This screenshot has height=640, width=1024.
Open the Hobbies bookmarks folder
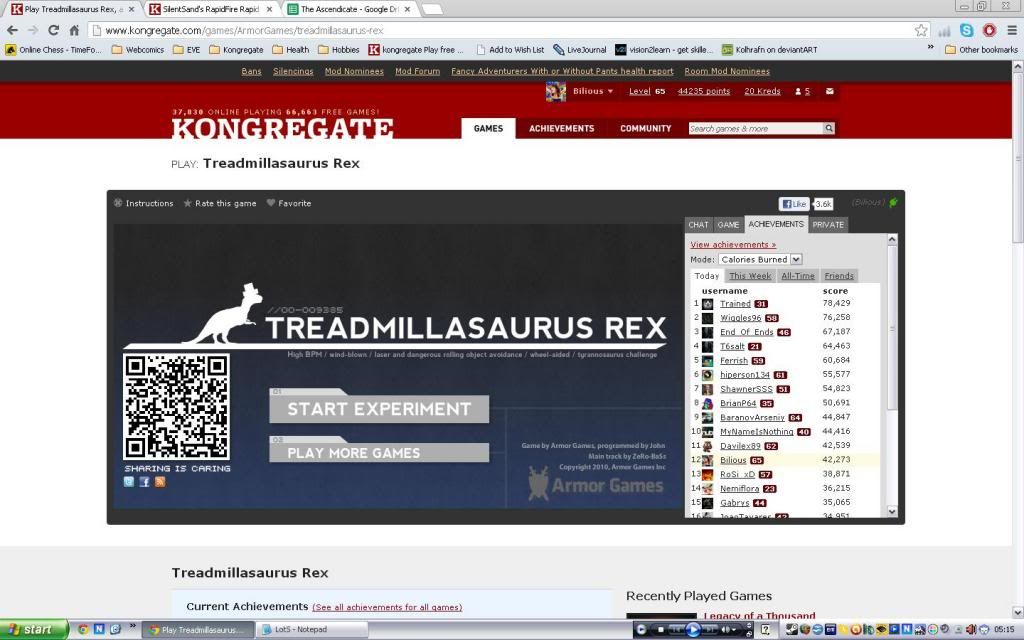click(339, 50)
